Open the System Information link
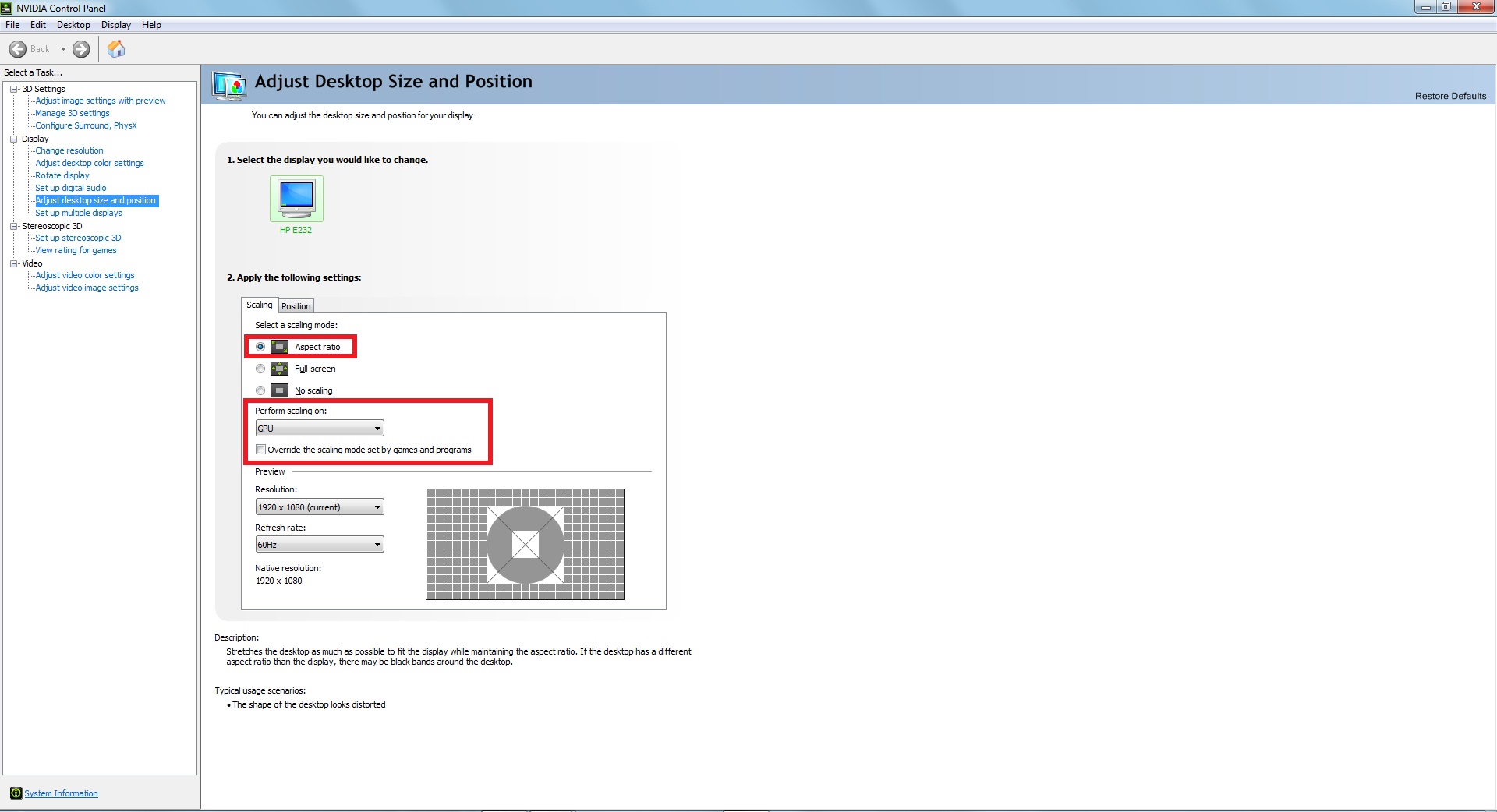The height and width of the screenshot is (812, 1497). 61,793
